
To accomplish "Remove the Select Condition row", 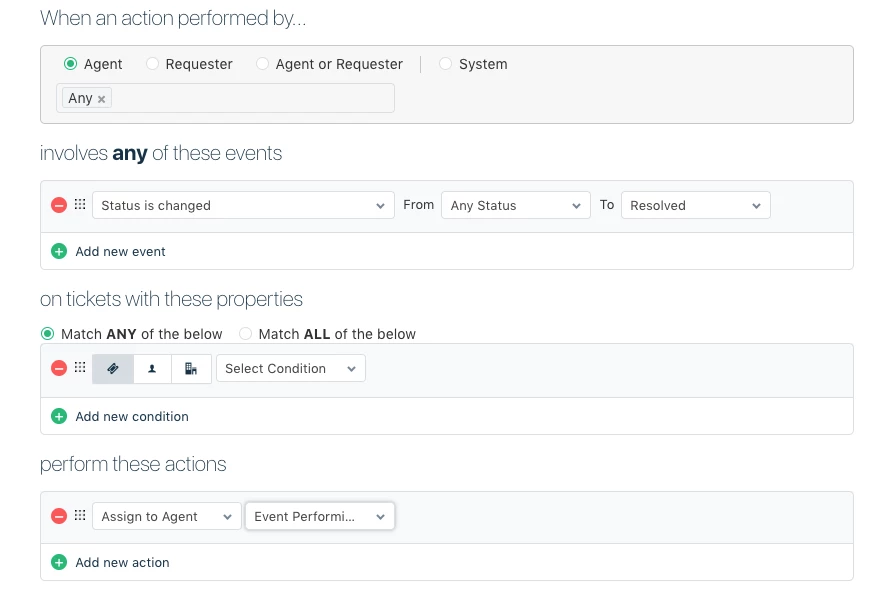I will tap(59, 368).
